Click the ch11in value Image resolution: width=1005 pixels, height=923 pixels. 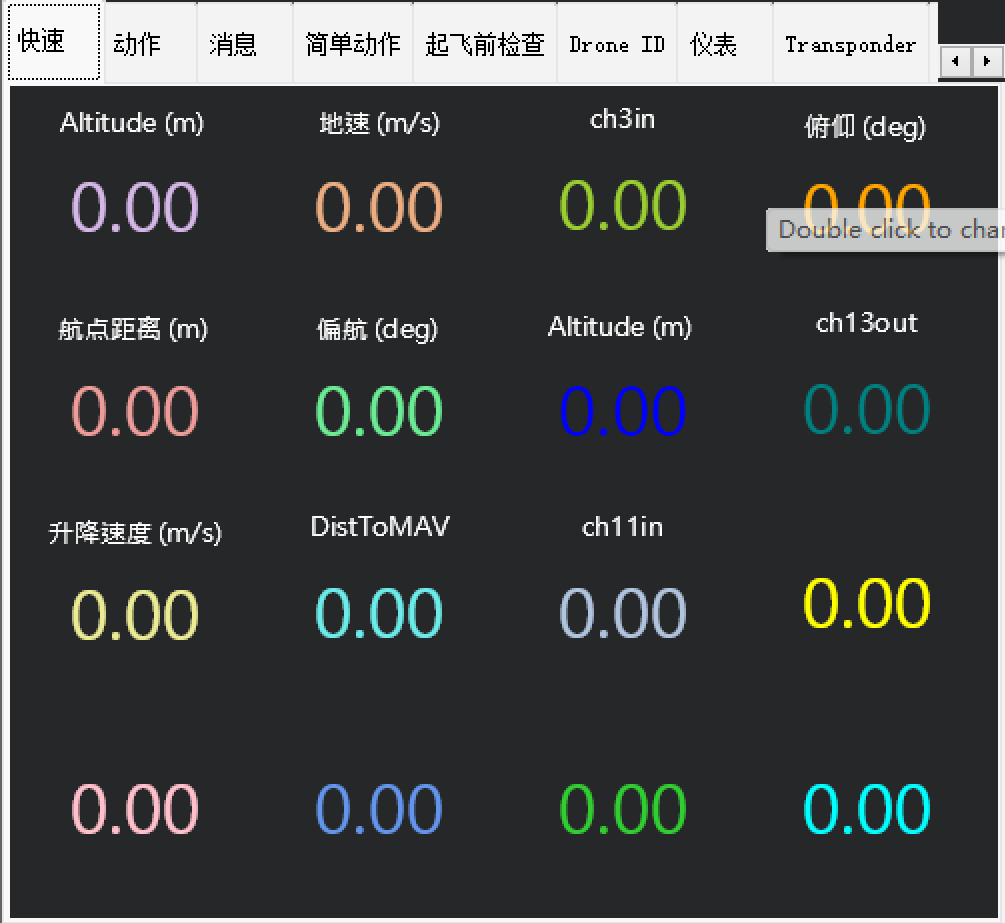click(x=623, y=613)
